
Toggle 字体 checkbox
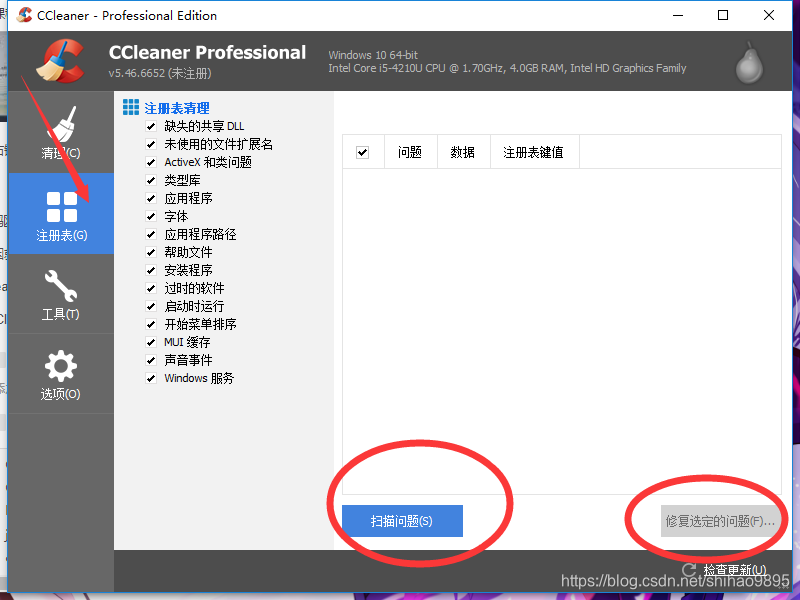(151, 216)
